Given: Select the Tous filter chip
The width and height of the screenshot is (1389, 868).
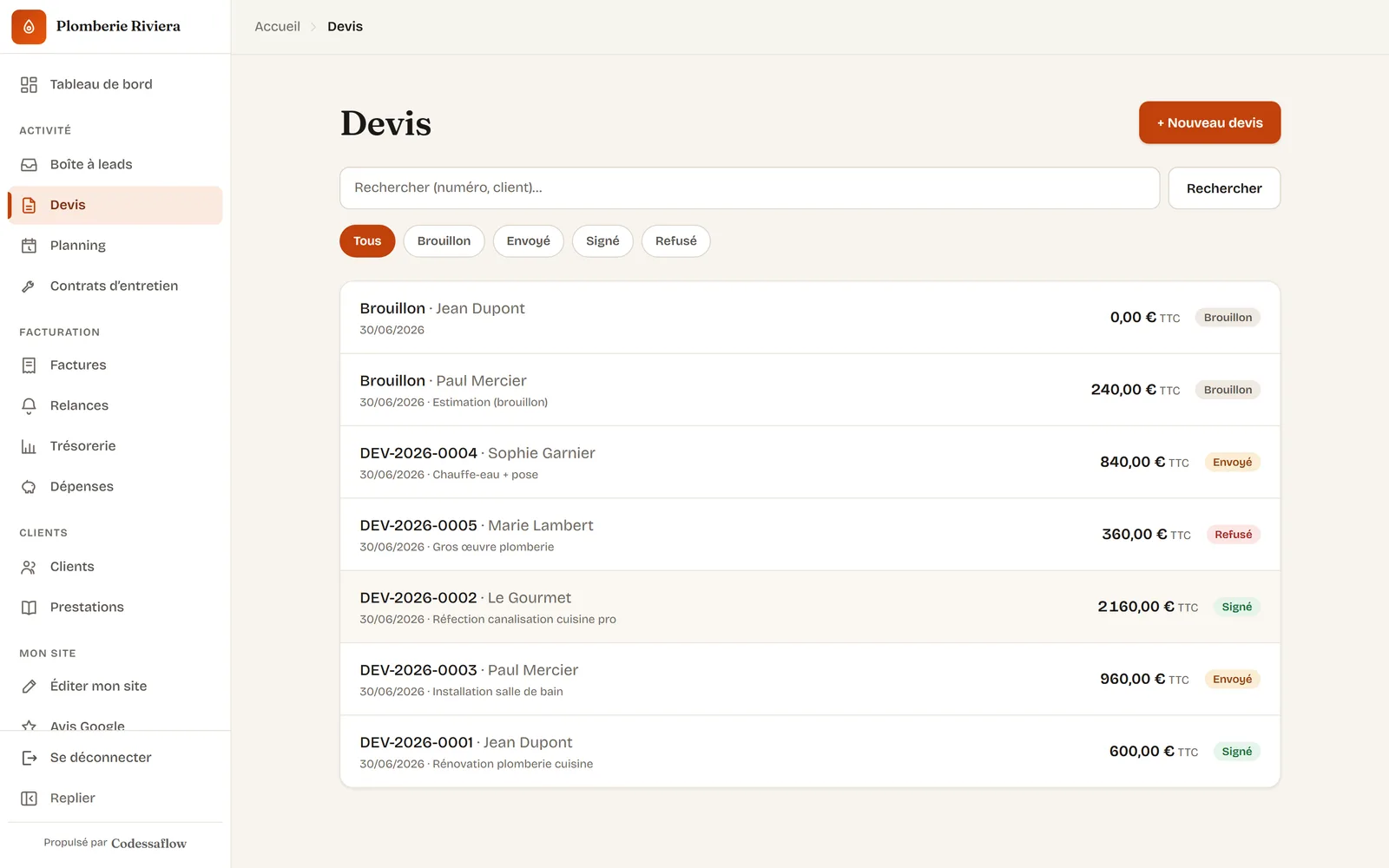Looking at the screenshot, I should [x=367, y=241].
